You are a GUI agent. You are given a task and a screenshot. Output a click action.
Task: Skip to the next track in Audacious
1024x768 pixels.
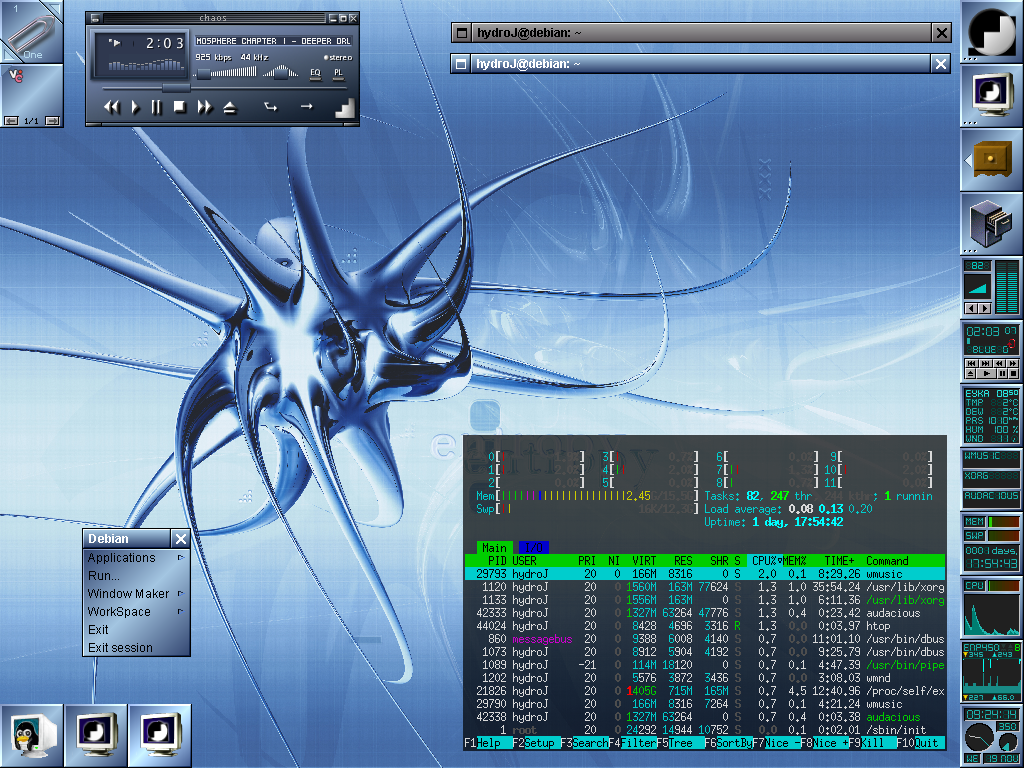tap(205, 107)
